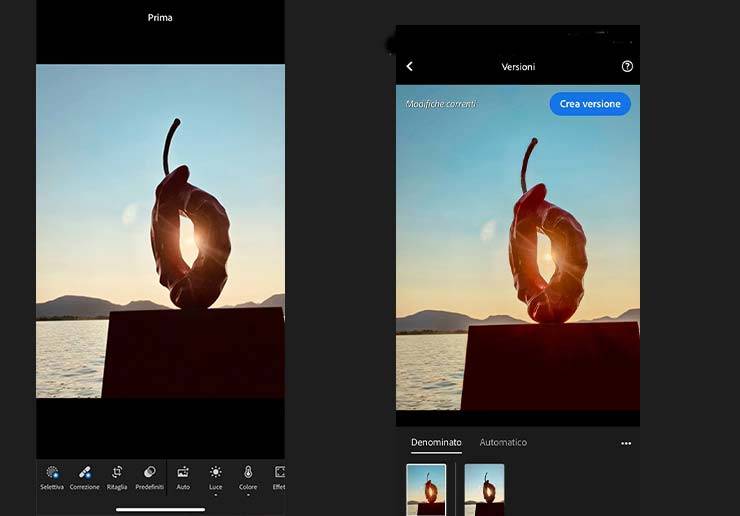740x516 pixels.
Task: Open the Predefiniti presets panel
Action: click(150, 476)
